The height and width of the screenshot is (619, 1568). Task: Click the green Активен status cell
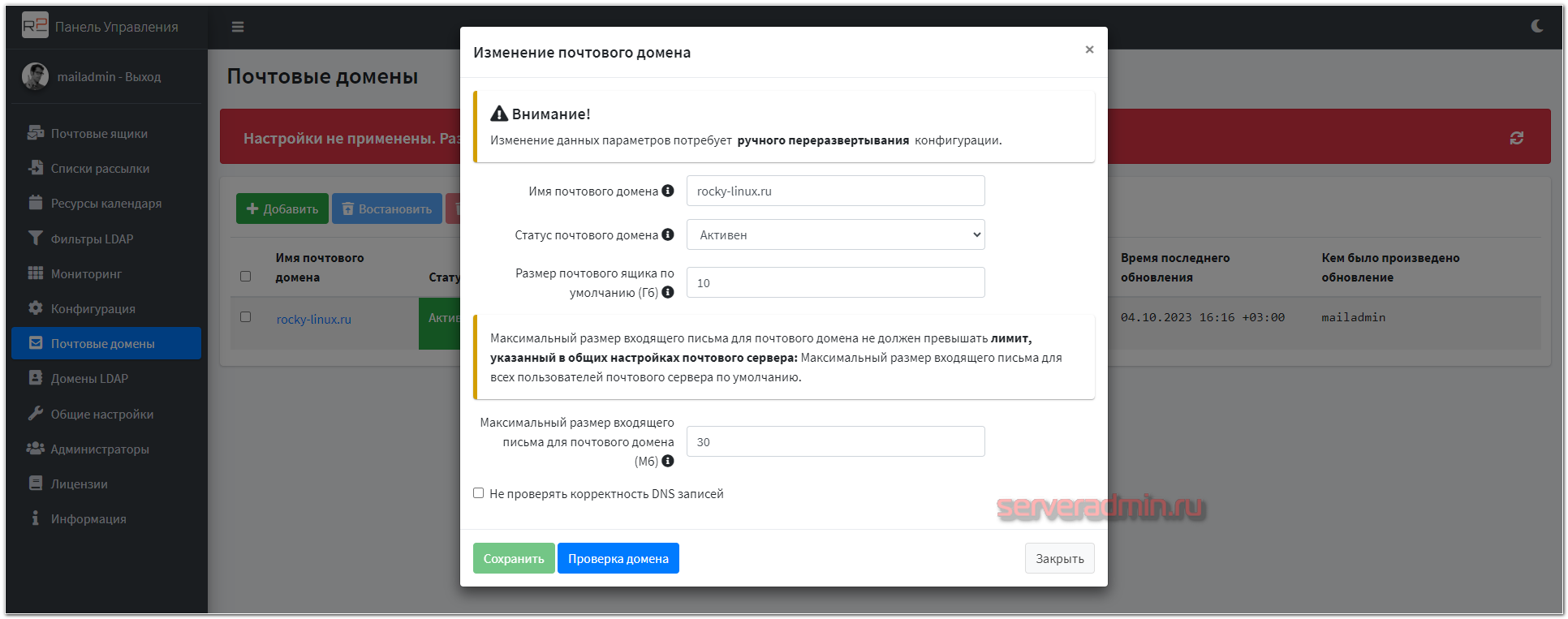click(439, 323)
